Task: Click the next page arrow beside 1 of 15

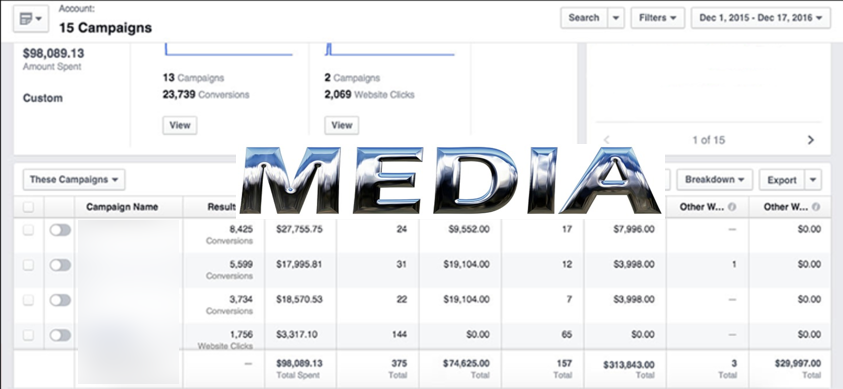Action: pyautogui.click(x=811, y=140)
